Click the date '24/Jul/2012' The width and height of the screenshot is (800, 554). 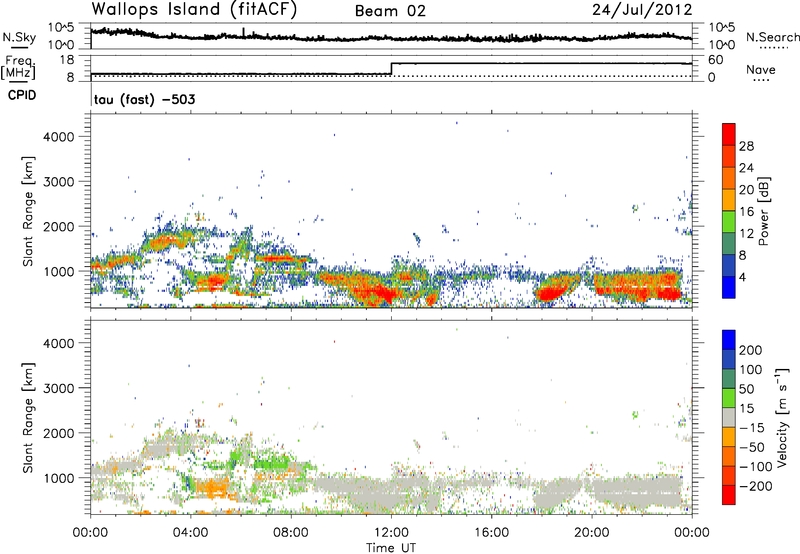pyautogui.click(x=642, y=10)
